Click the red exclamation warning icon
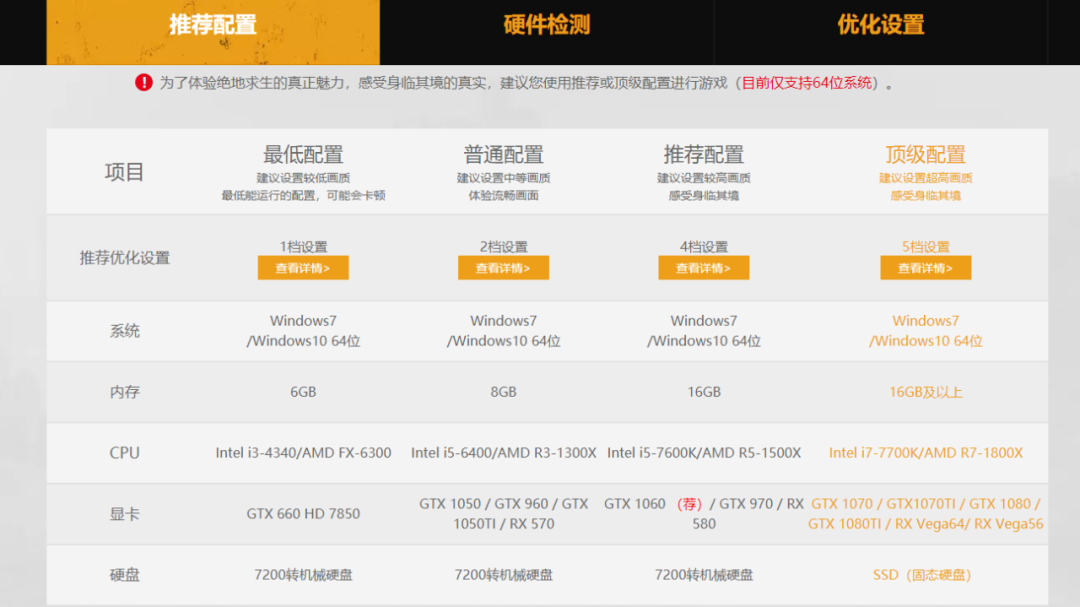 coord(143,83)
